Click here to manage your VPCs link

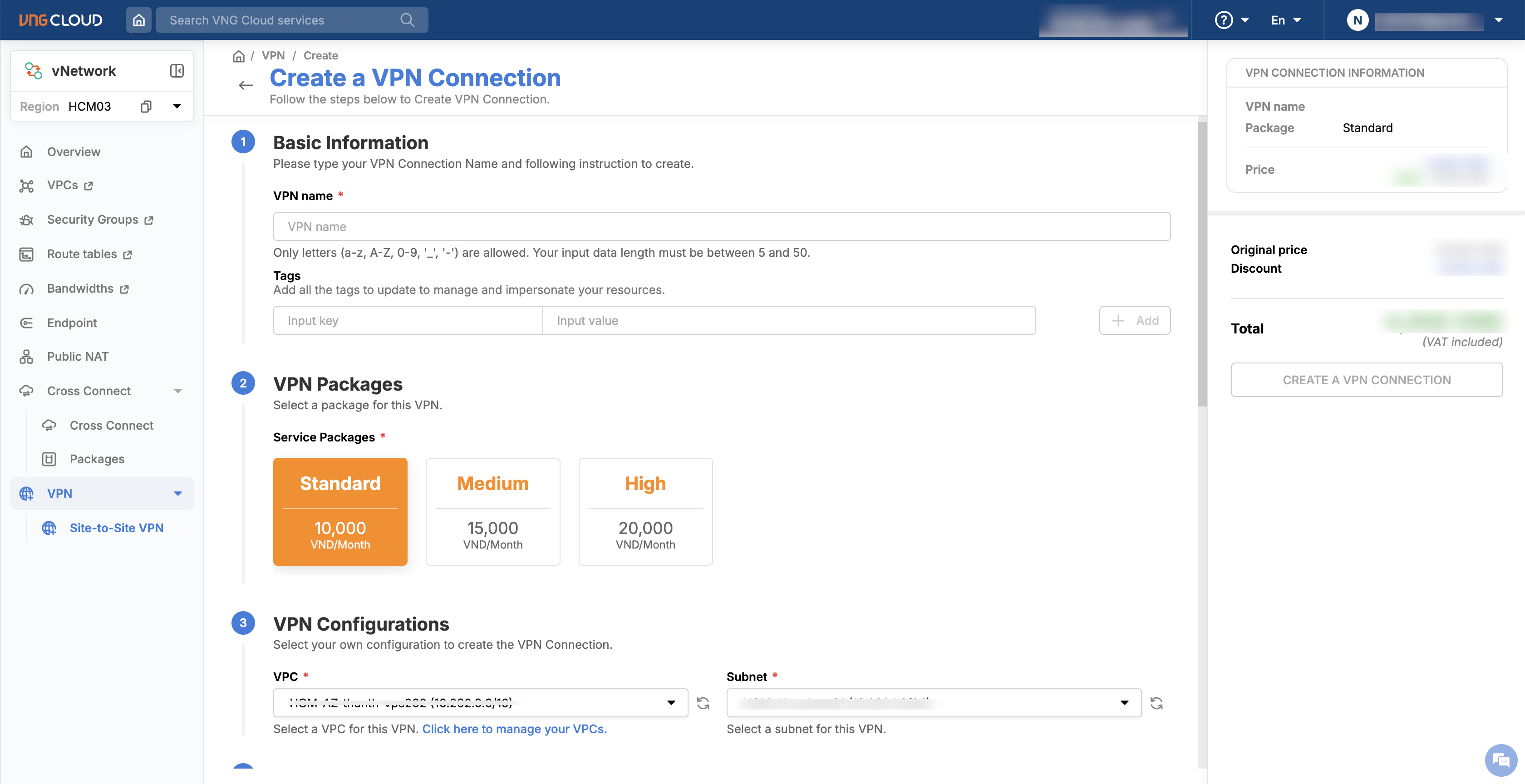[514, 729]
